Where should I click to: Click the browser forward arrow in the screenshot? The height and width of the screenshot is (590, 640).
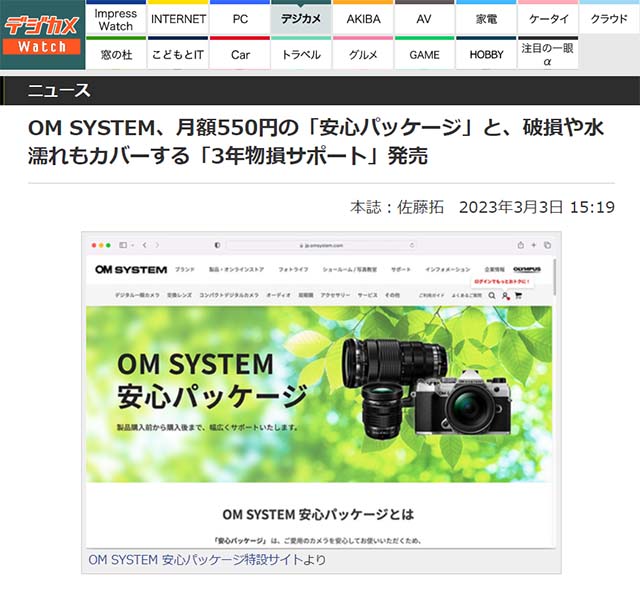(157, 245)
